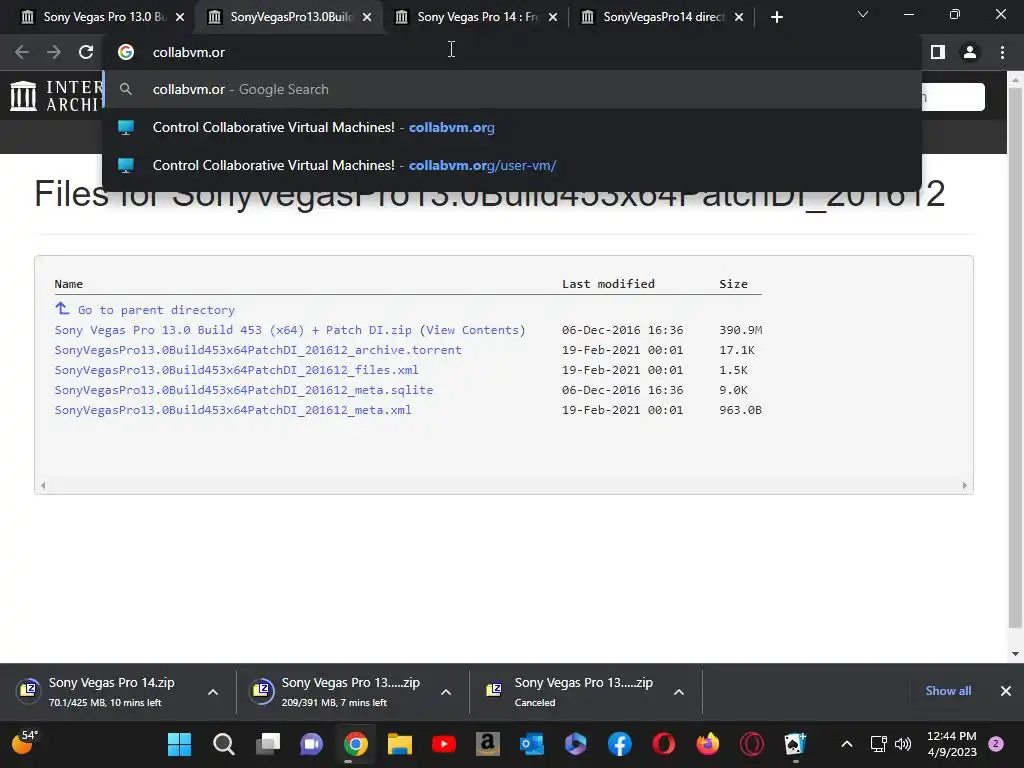Open the _archive.torrent file link
The width and height of the screenshot is (1024, 768).
click(x=258, y=350)
